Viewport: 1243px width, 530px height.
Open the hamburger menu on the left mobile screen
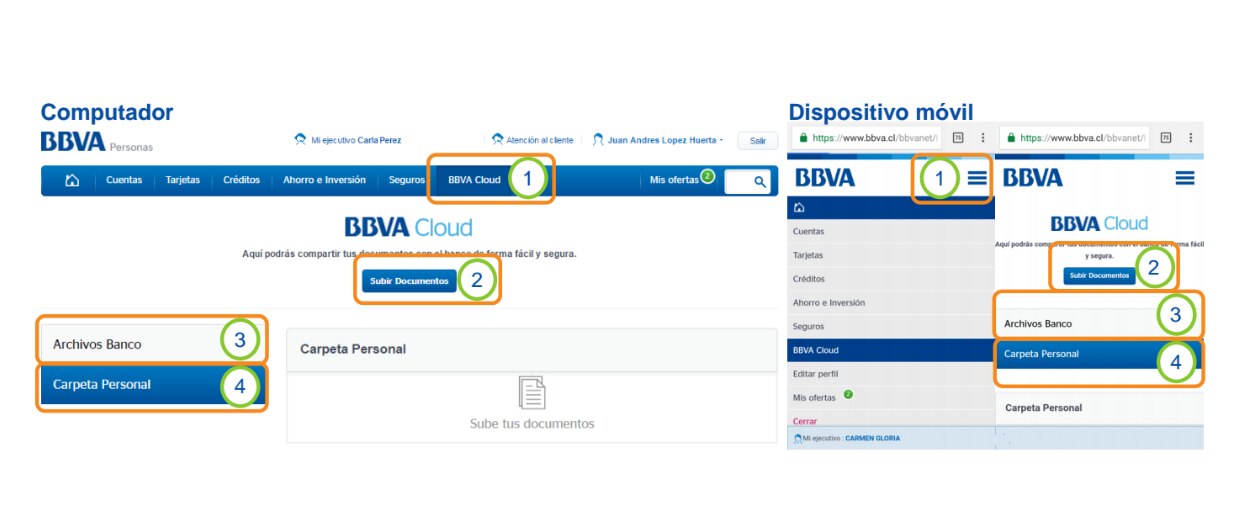[x=976, y=178]
